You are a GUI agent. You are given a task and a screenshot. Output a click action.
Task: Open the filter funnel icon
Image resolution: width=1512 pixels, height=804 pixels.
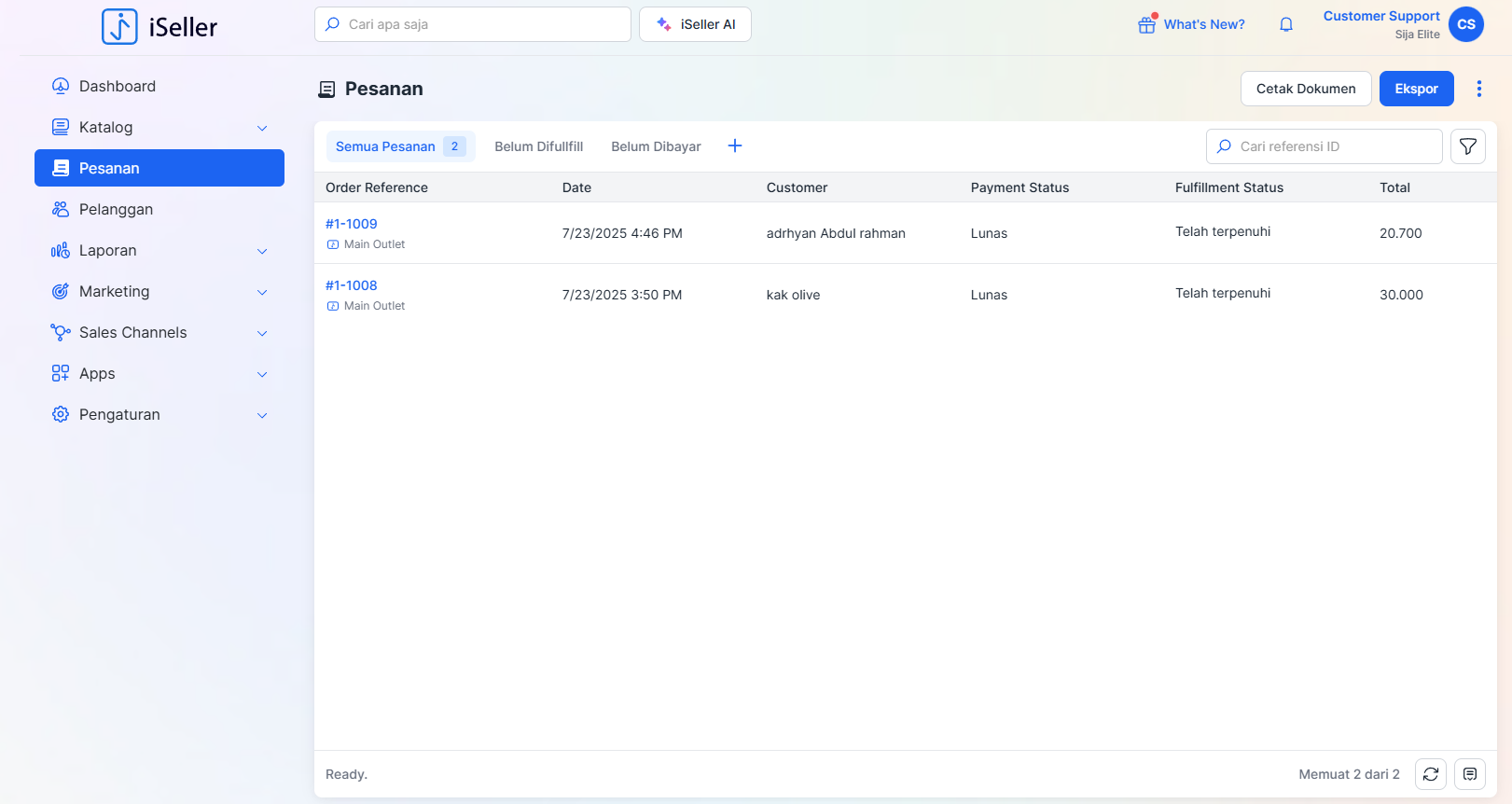point(1467,146)
